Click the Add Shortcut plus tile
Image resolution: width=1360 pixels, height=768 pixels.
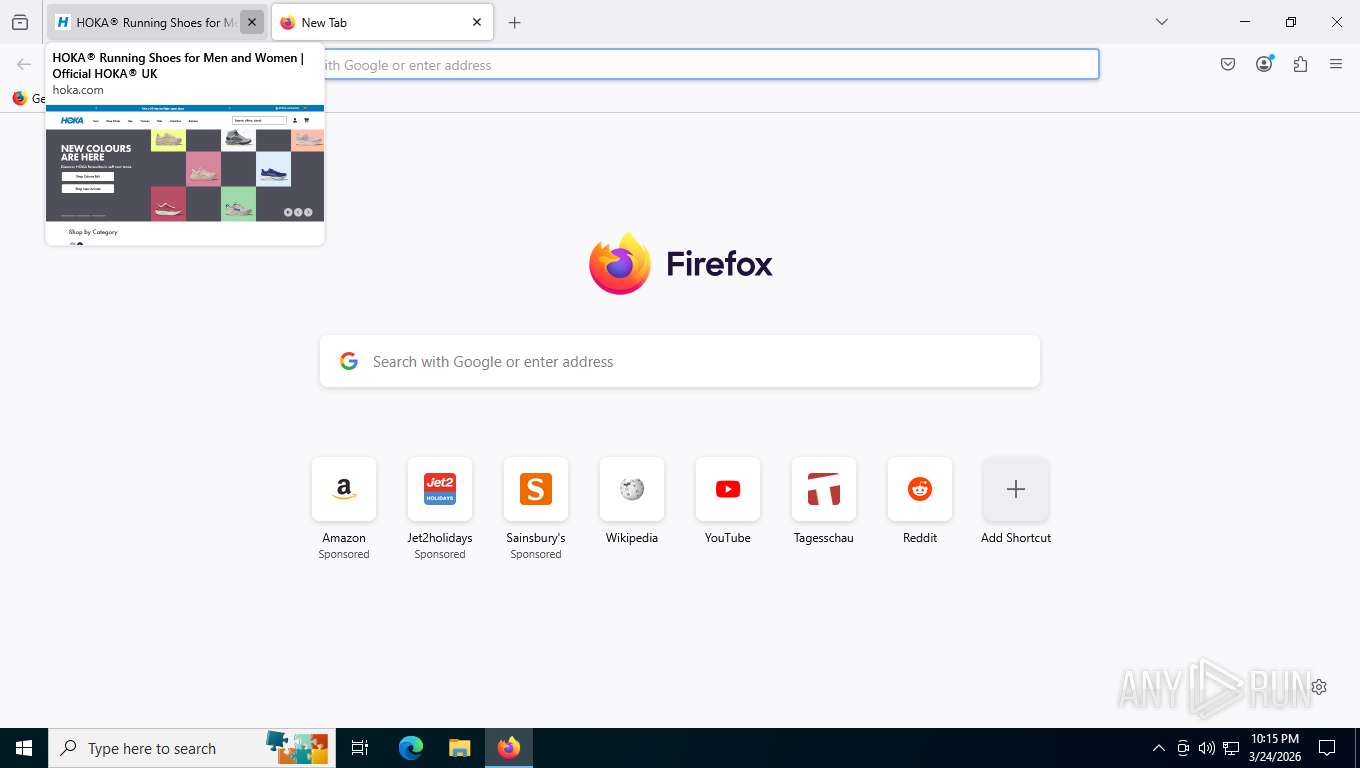(x=1016, y=489)
